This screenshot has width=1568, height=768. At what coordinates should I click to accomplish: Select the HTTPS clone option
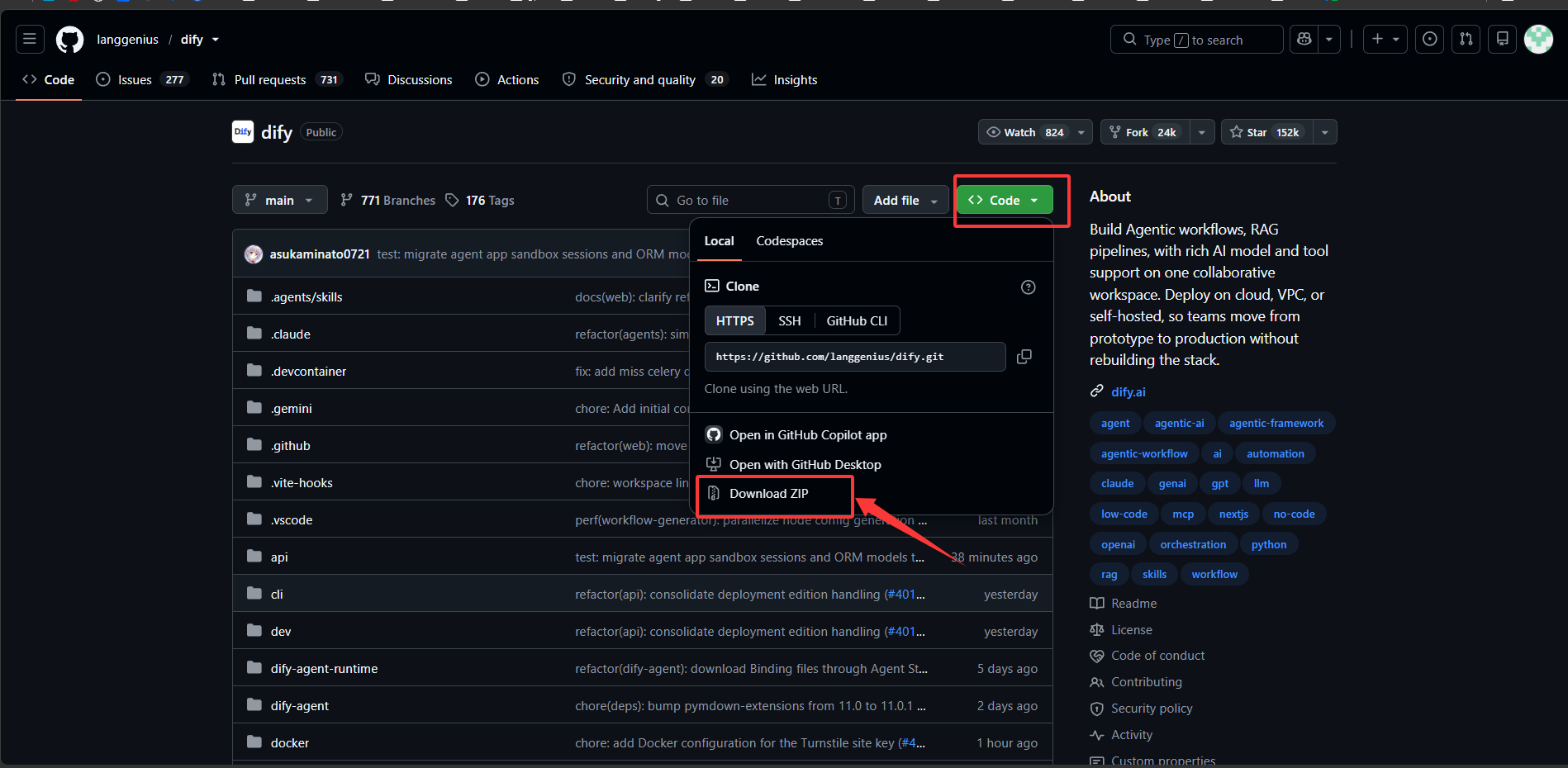(x=735, y=320)
